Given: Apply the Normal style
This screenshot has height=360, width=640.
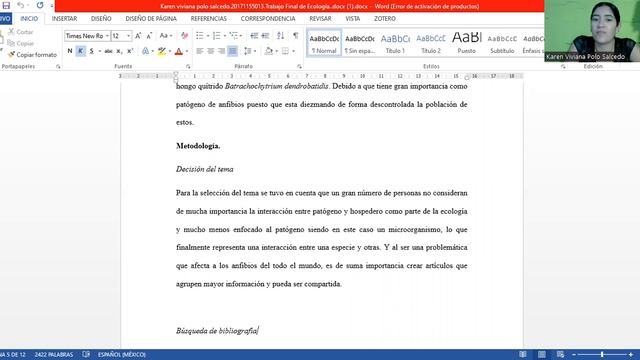Looking at the screenshot, I should [x=324, y=43].
